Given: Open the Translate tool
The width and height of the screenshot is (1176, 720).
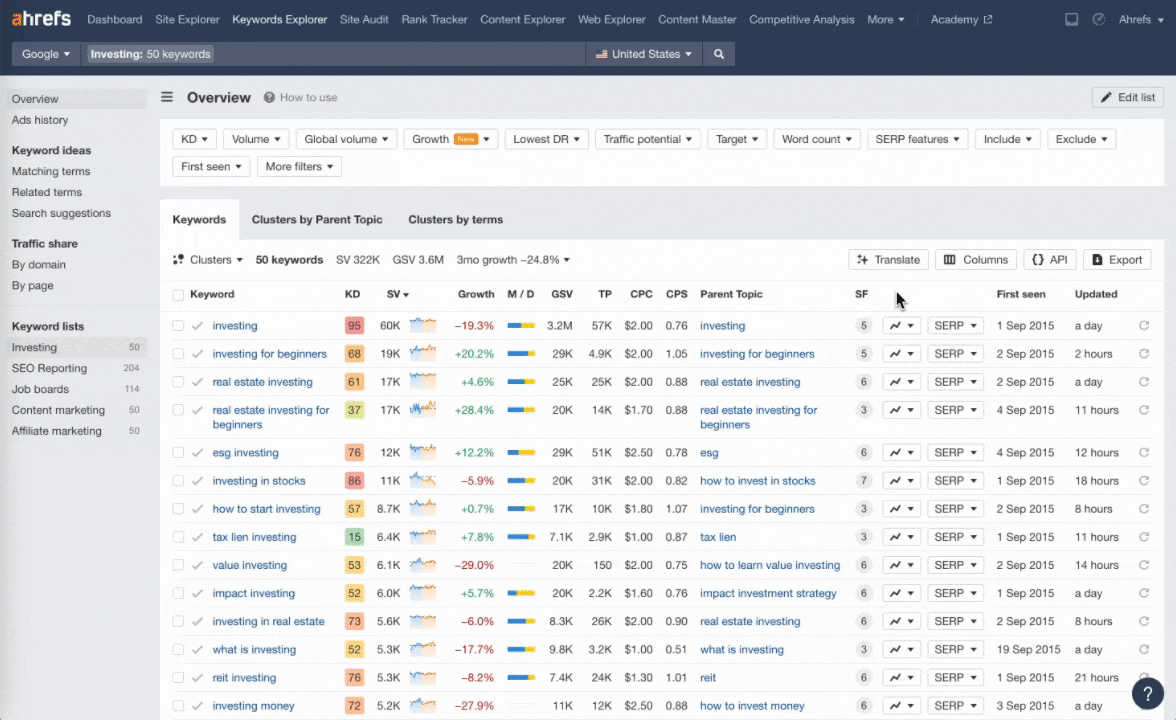Looking at the screenshot, I should click(x=887, y=259).
